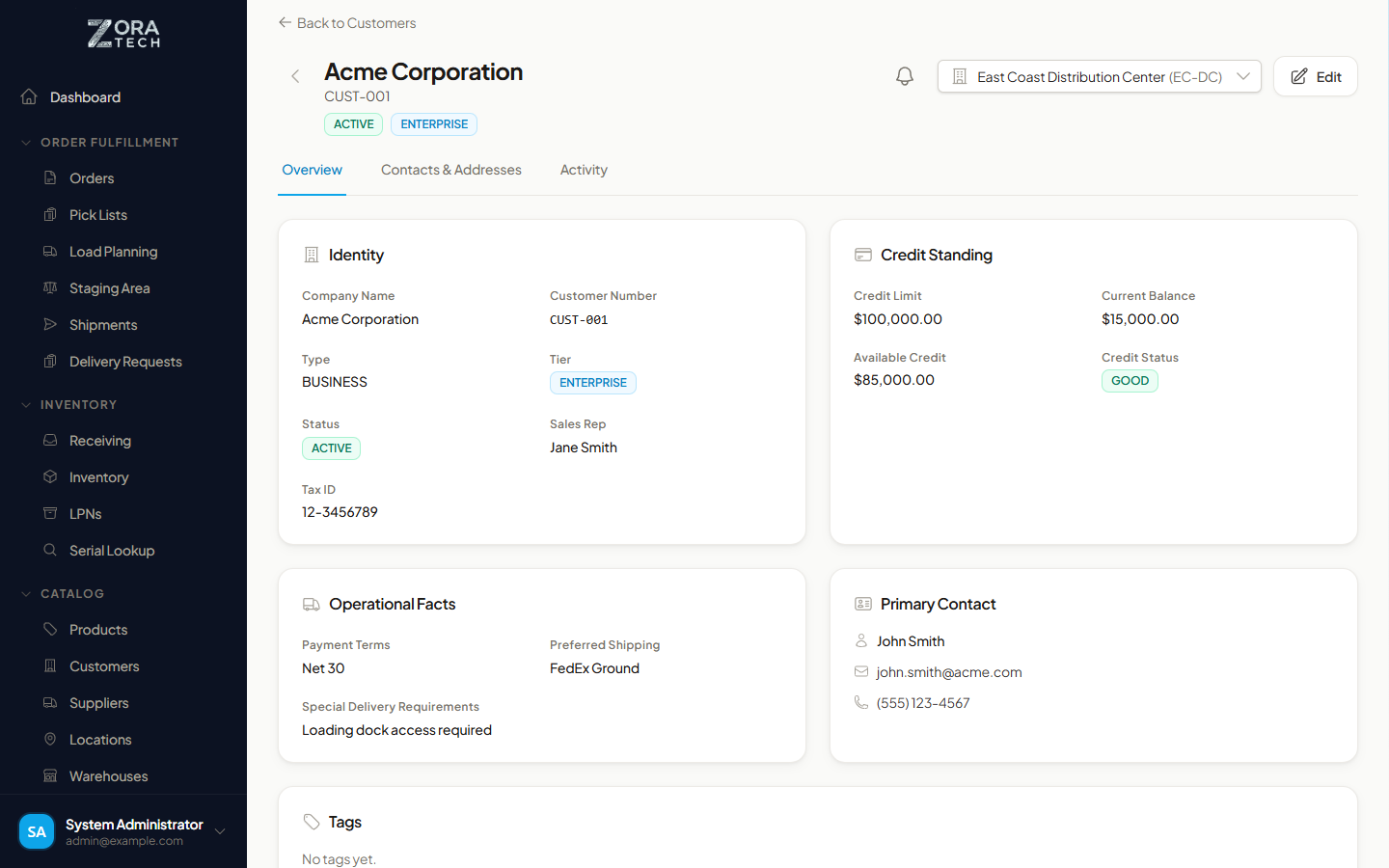The width and height of the screenshot is (1389, 868).
Task: Open the Activity tab
Action: point(584,170)
